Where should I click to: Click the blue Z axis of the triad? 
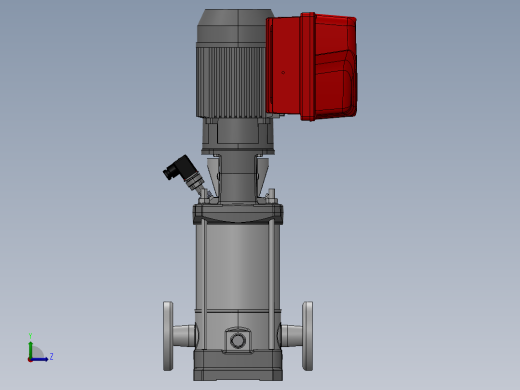point(40,359)
